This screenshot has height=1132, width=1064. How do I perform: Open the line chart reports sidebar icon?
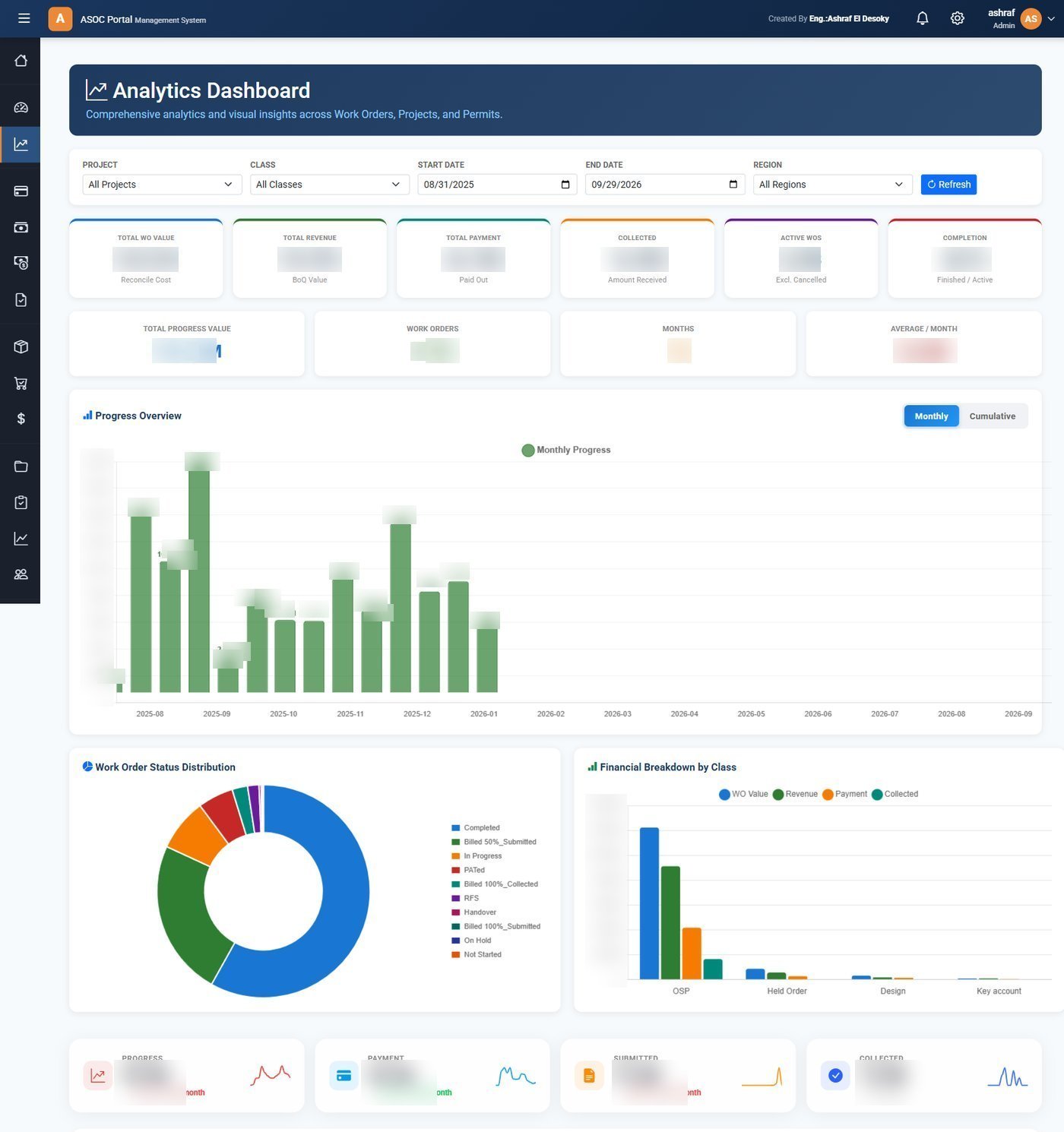coord(21,539)
